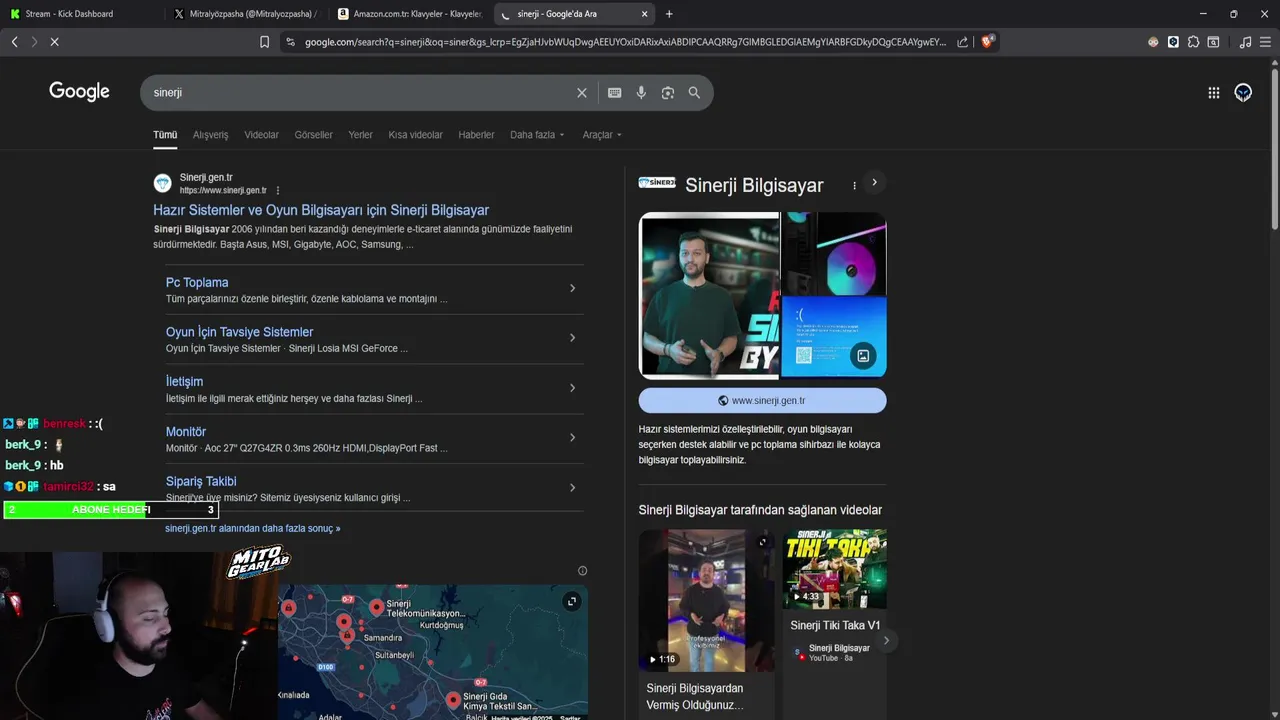Switch to the Mitralyözpasha X tab
Viewport: 1280px width, 720px height.
(x=245, y=14)
